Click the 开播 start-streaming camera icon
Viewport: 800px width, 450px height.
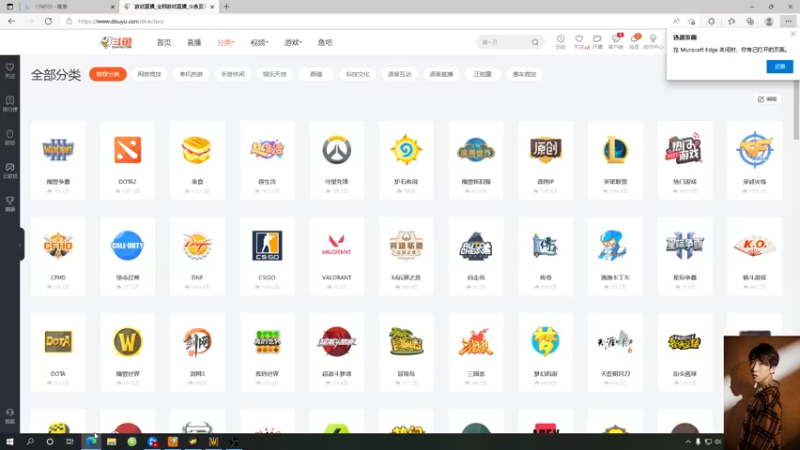[597, 41]
